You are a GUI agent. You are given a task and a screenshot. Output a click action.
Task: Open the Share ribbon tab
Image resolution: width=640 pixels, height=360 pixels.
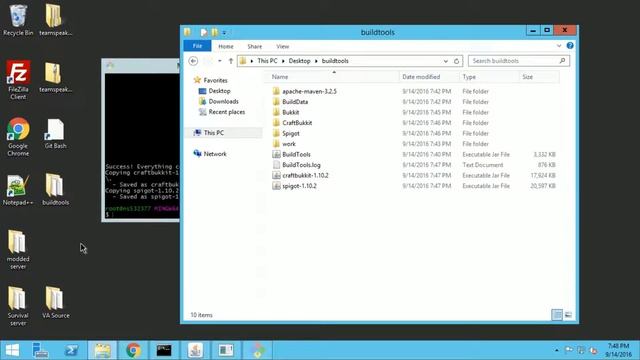(x=254, y=47)
